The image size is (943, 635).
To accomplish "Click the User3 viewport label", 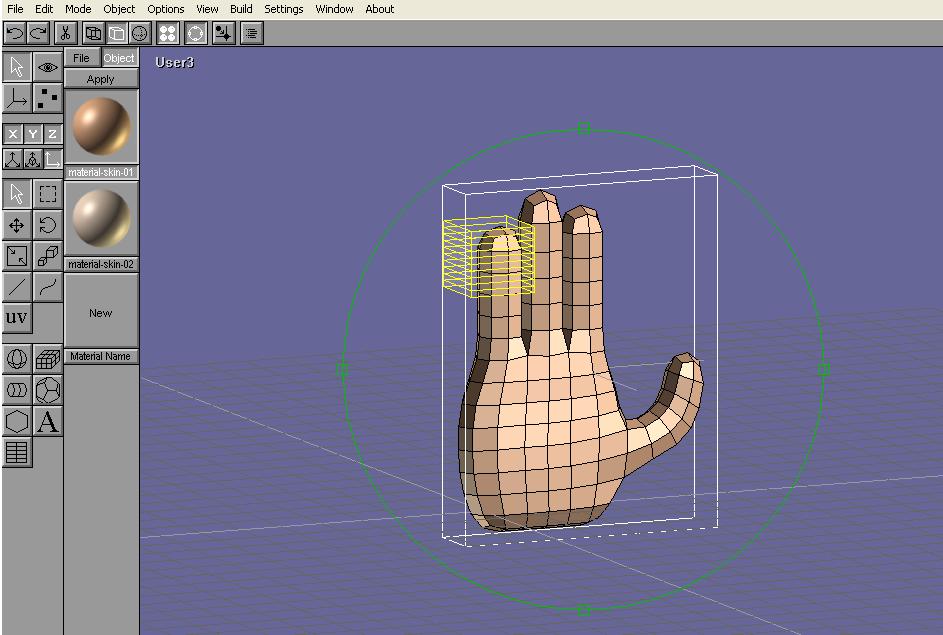I will click(174, 63).
